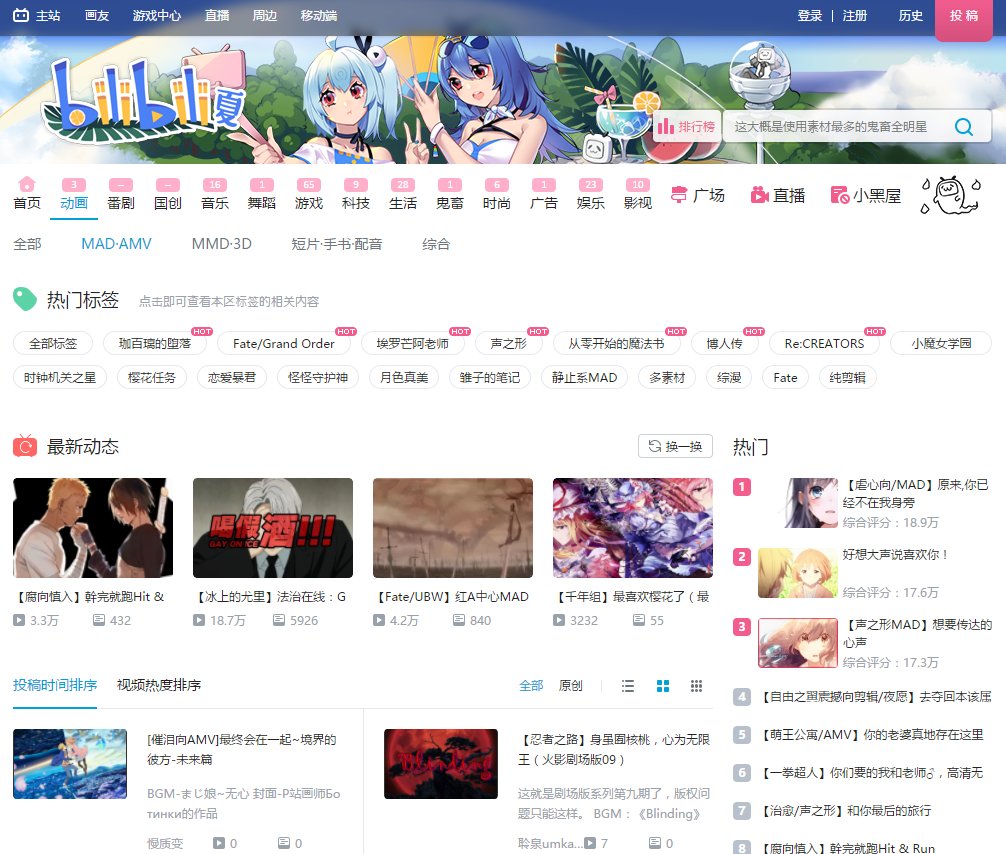The width and height of the screenshot is (1006, 854).
Task: Select 投稿时间排序 sorting tab
Action: click(x=55, y=685)
